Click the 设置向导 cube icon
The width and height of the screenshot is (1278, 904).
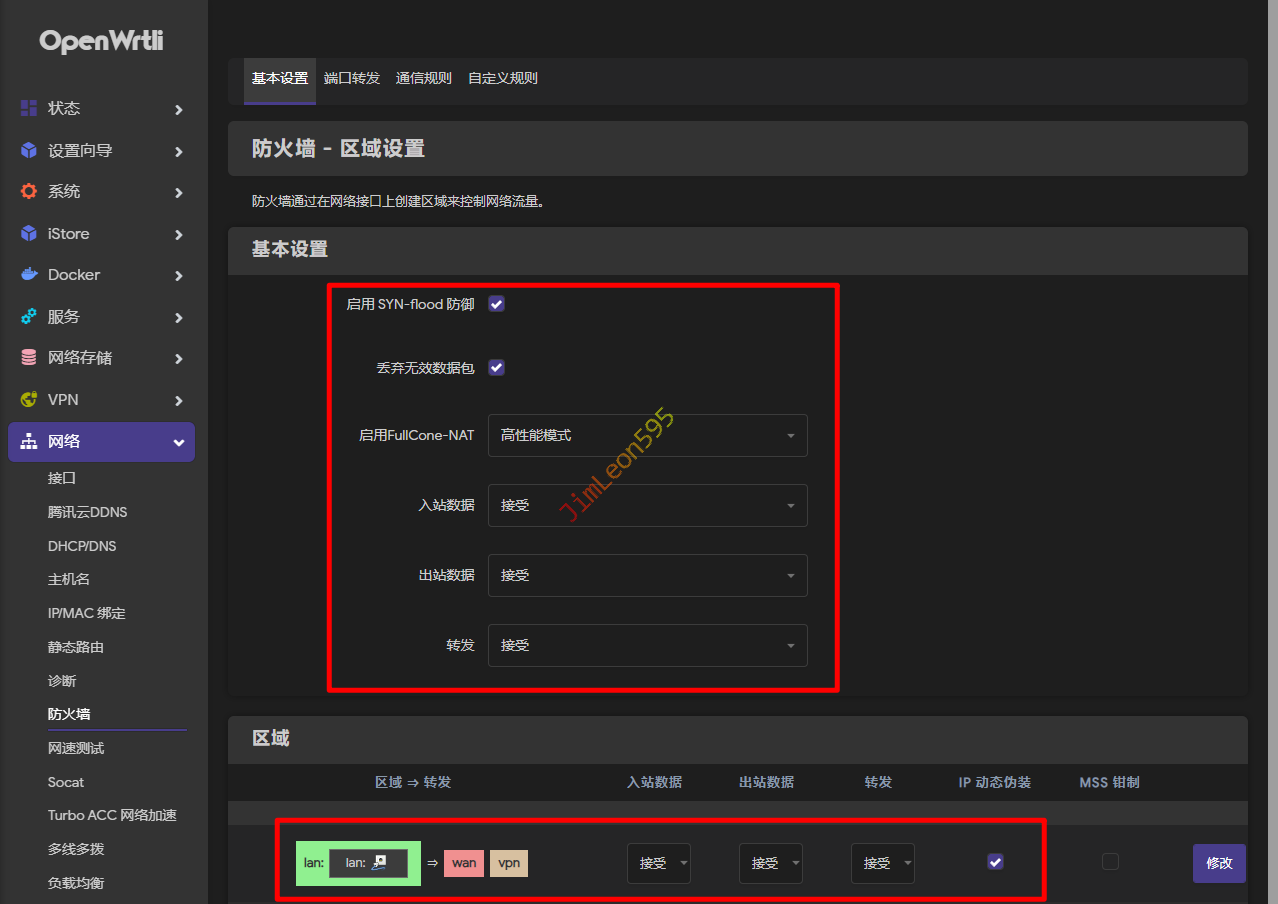29,150
